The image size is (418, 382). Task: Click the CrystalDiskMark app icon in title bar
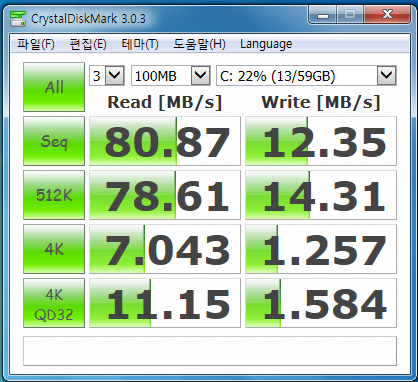point(18,19)
